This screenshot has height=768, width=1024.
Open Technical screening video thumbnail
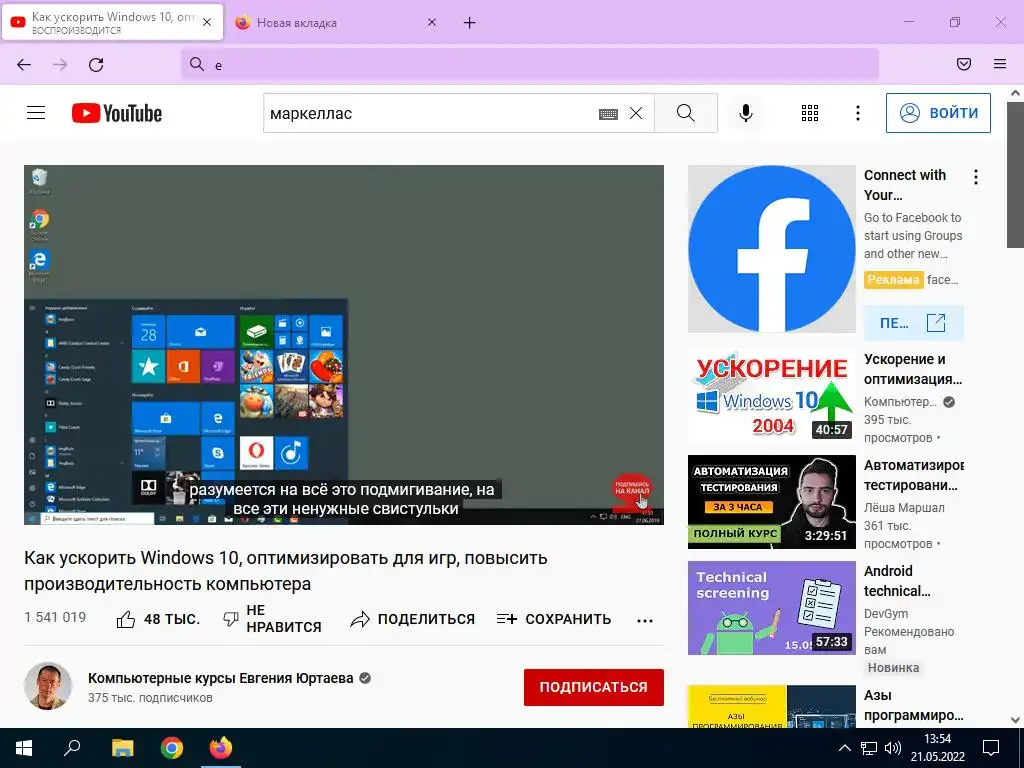(771, 608)
